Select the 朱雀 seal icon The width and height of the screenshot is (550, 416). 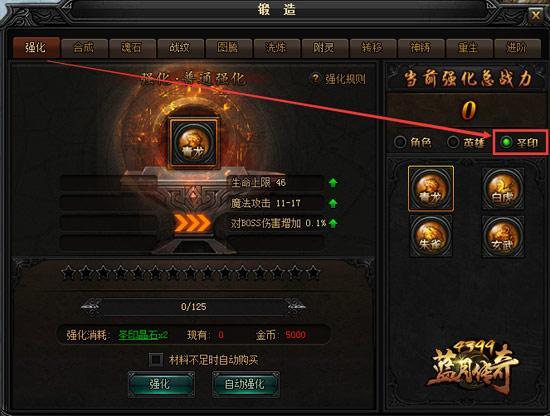pyautogui.click(x=431, y=236)
